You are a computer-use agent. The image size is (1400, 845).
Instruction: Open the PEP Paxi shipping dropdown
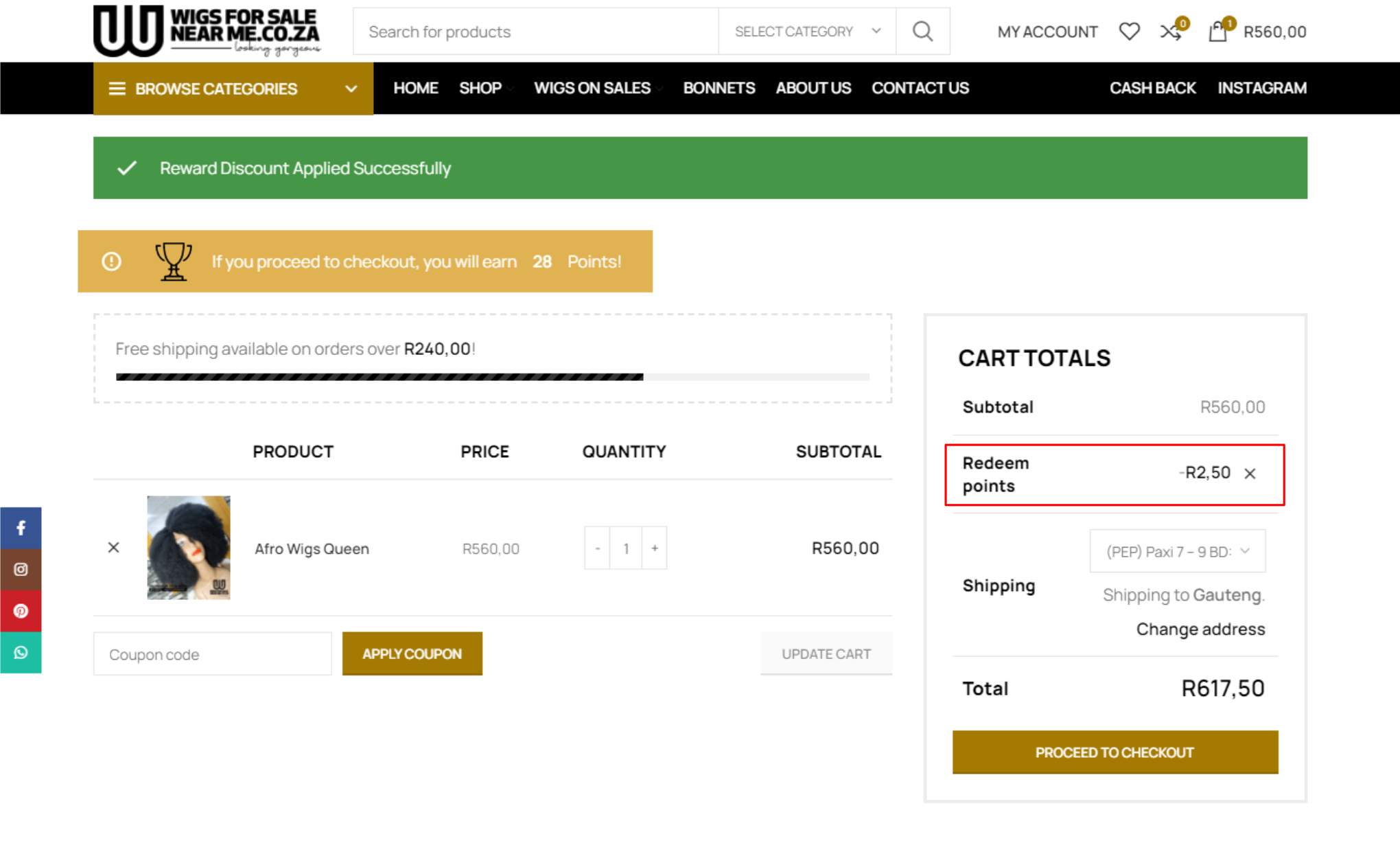[x=1177, y=551]
